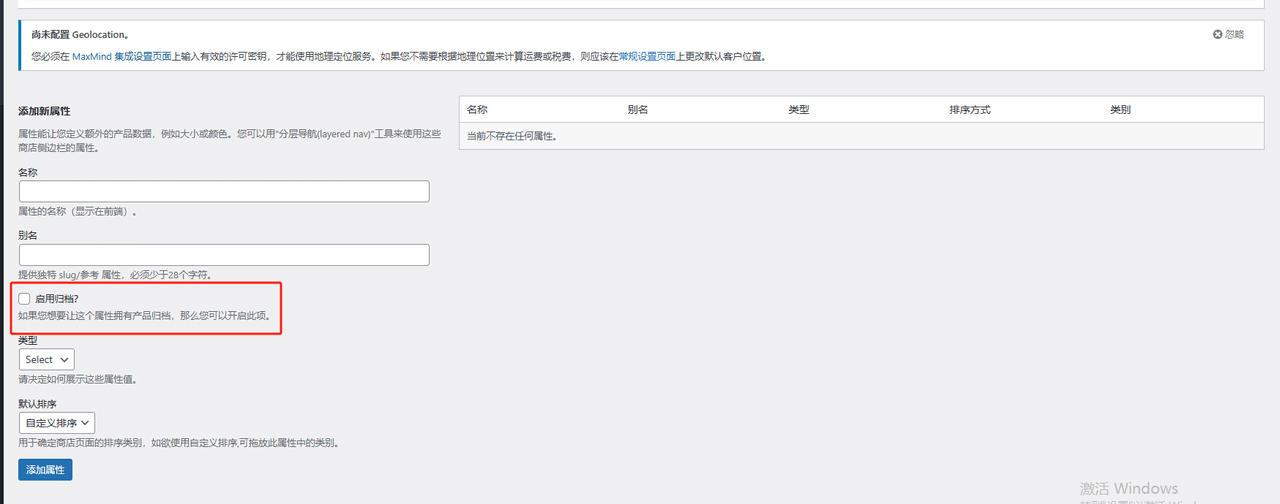Click the 请决定如何展示这些属性值 hint text
Viewport: 1280px width, 504px height.
[77, 380]
